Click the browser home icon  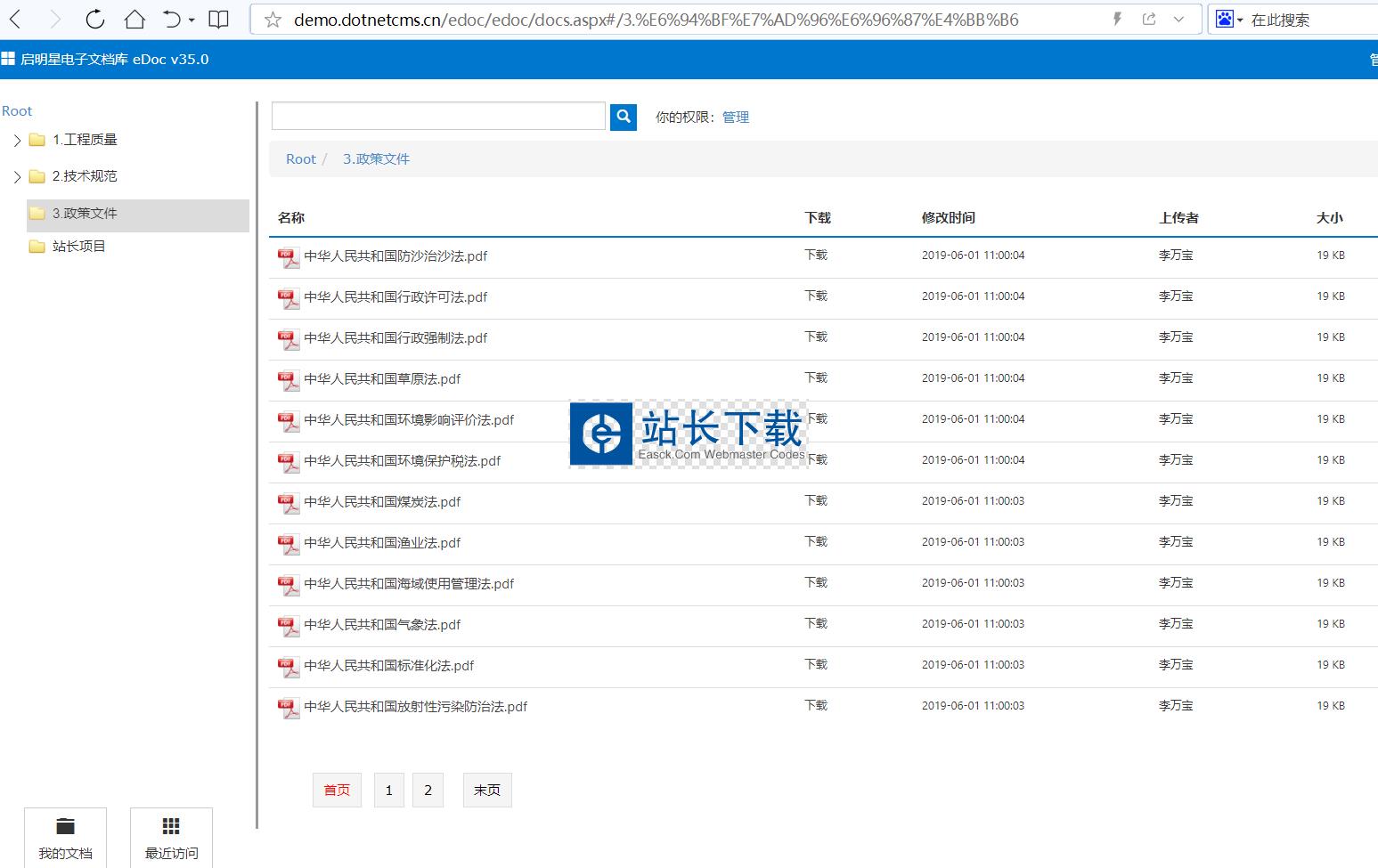coord(135,20)
